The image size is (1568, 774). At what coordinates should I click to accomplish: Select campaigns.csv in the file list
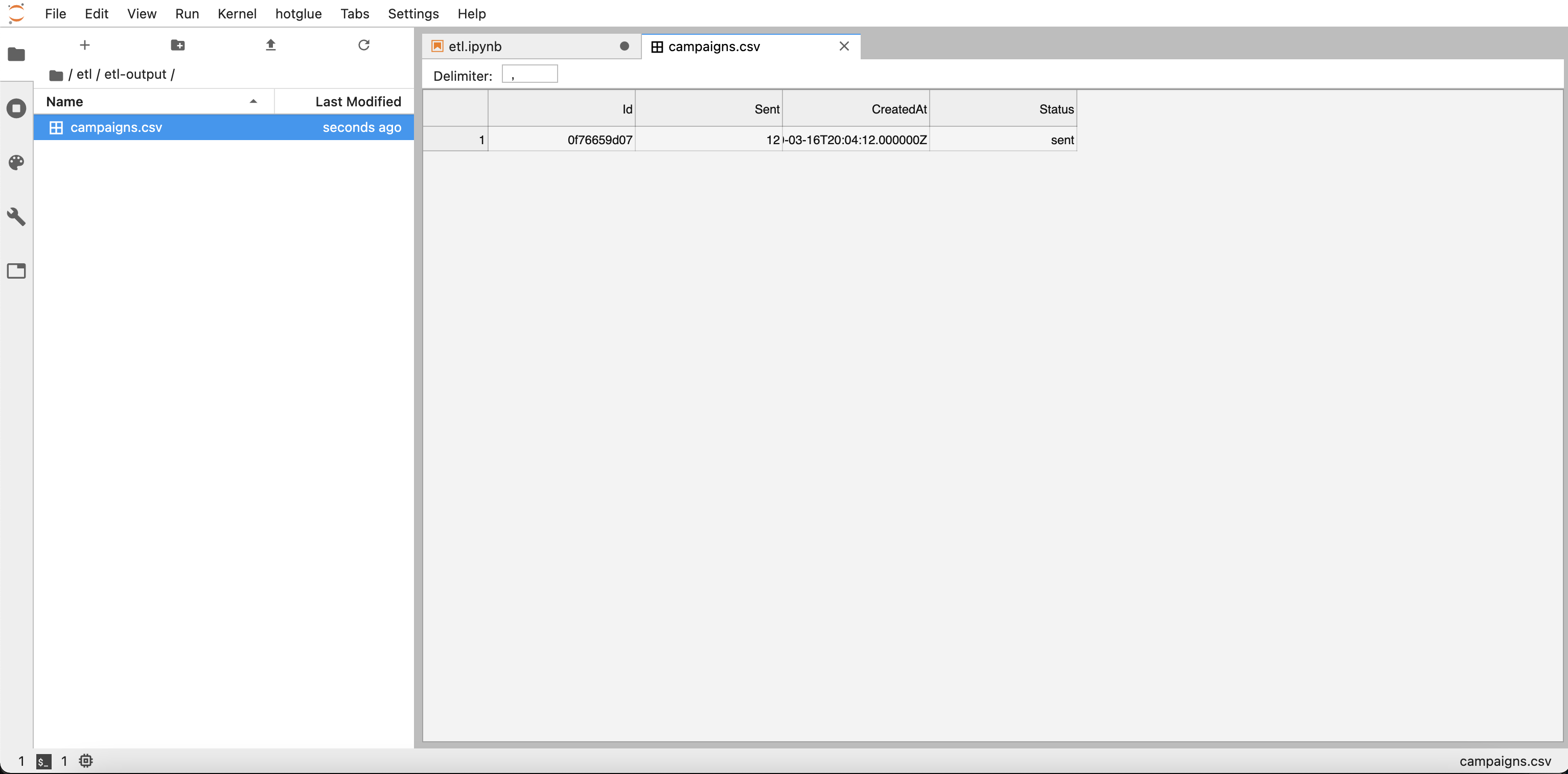116,127
